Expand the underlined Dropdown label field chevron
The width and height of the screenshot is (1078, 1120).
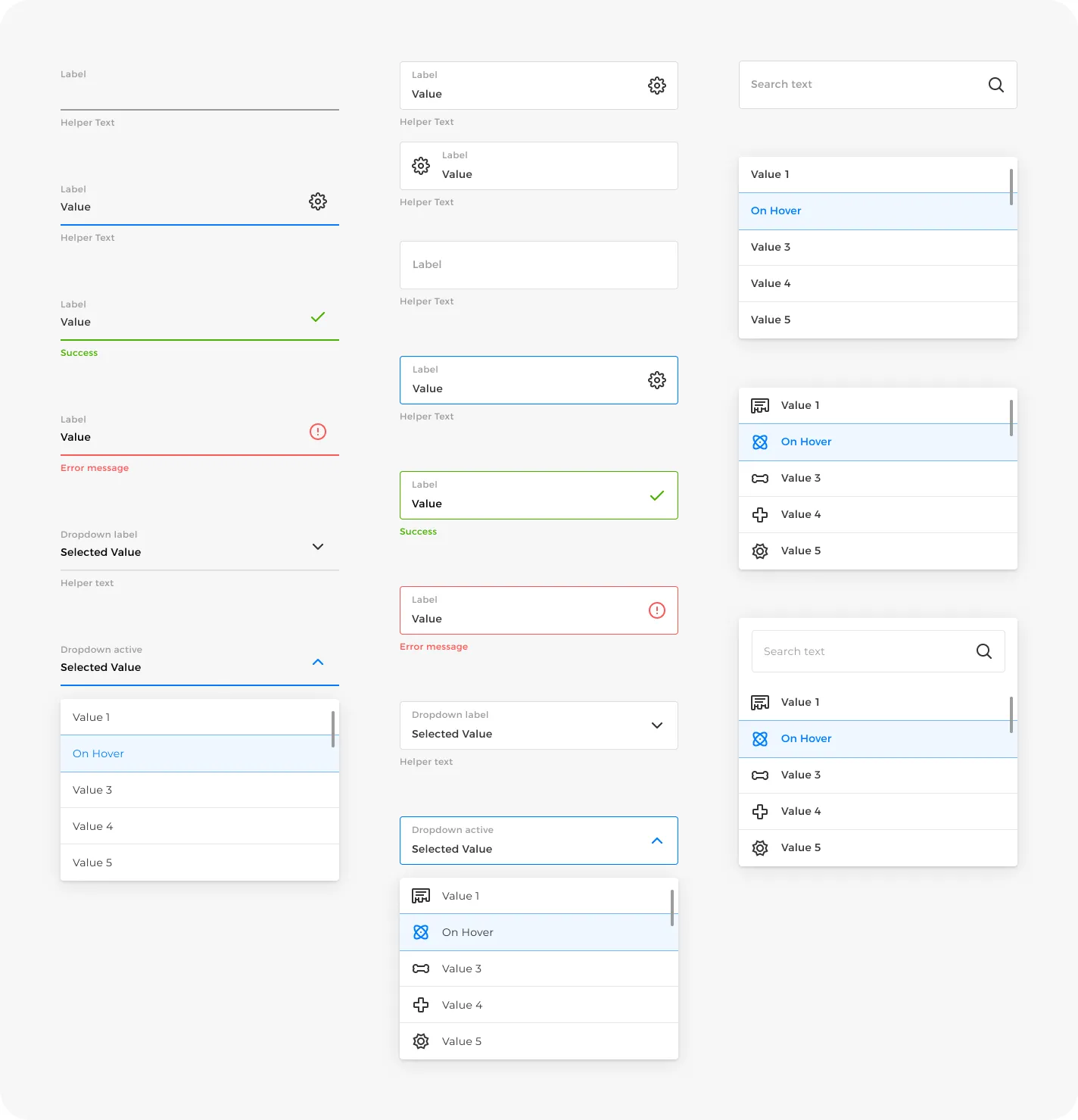(318, 547)
